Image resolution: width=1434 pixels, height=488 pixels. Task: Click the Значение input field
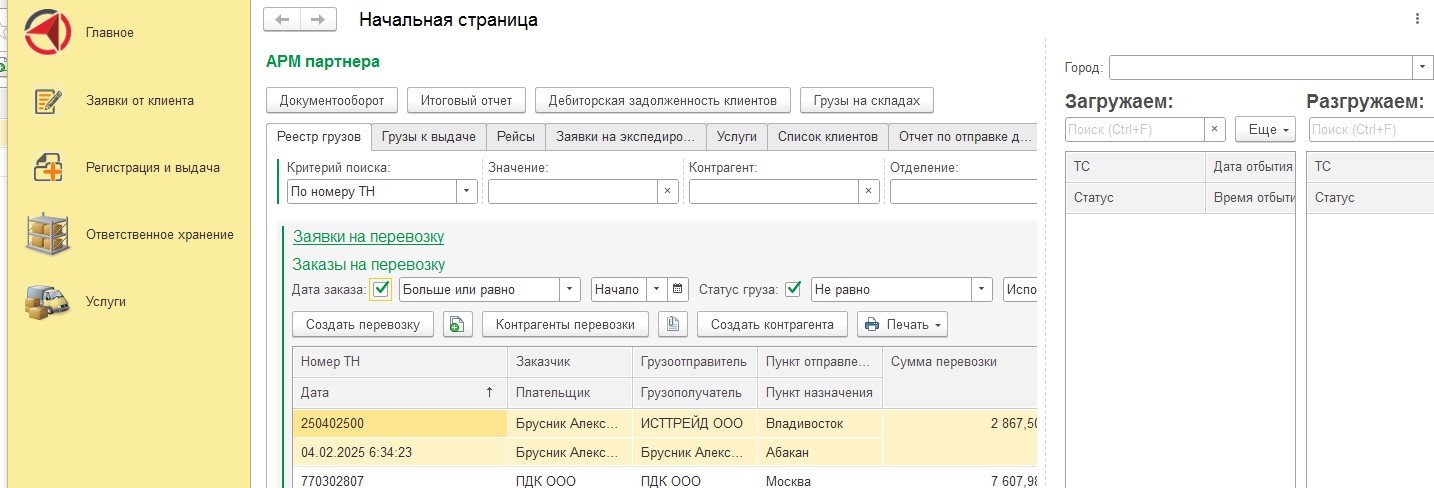573,191
